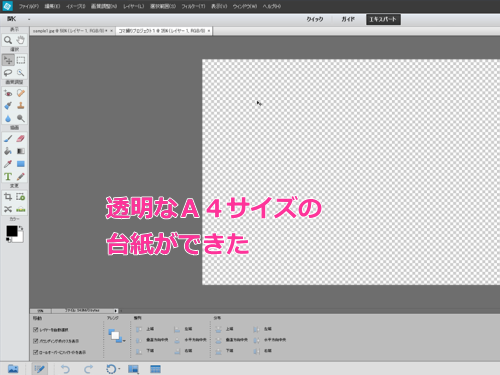Image resolution: width=500 pixels, height=375 pixels.
Task: Expand the Rotate direction dropdown arrow
Action: point(119,369)
